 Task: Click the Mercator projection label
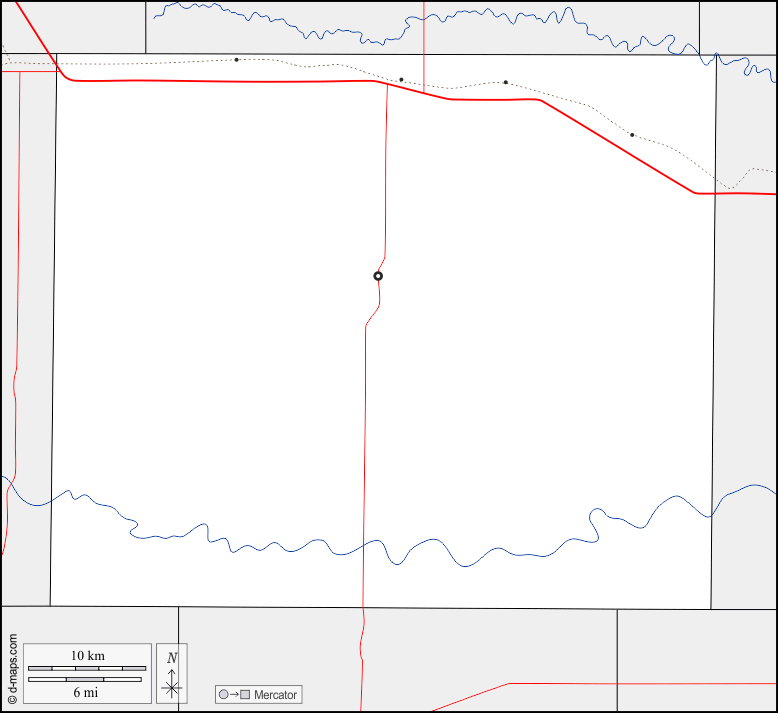(x=275, y=695)
